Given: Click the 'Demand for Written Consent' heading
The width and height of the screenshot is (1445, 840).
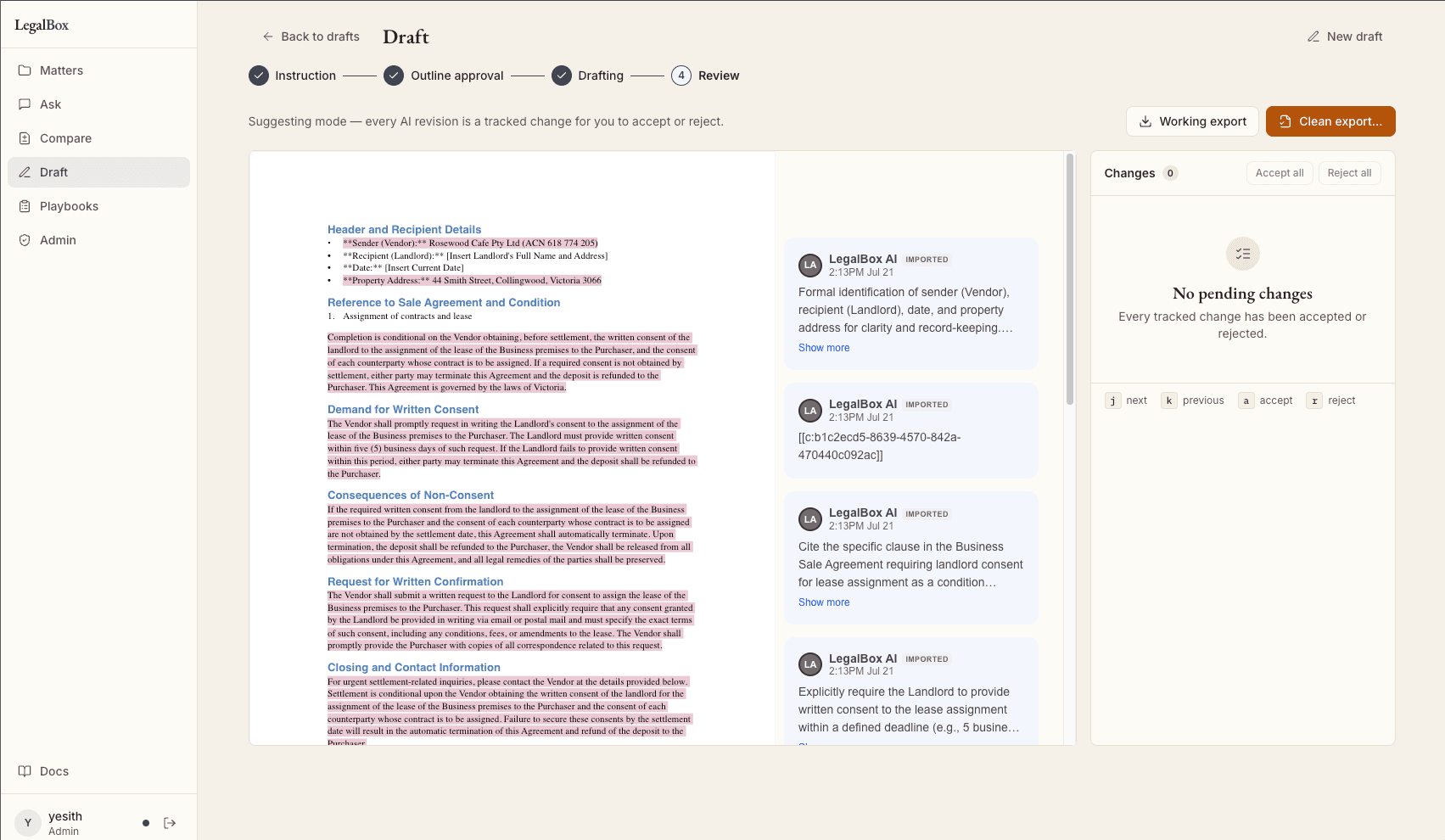Looking at the screenshot, I should pyautogui.click(x=403, y=410).
